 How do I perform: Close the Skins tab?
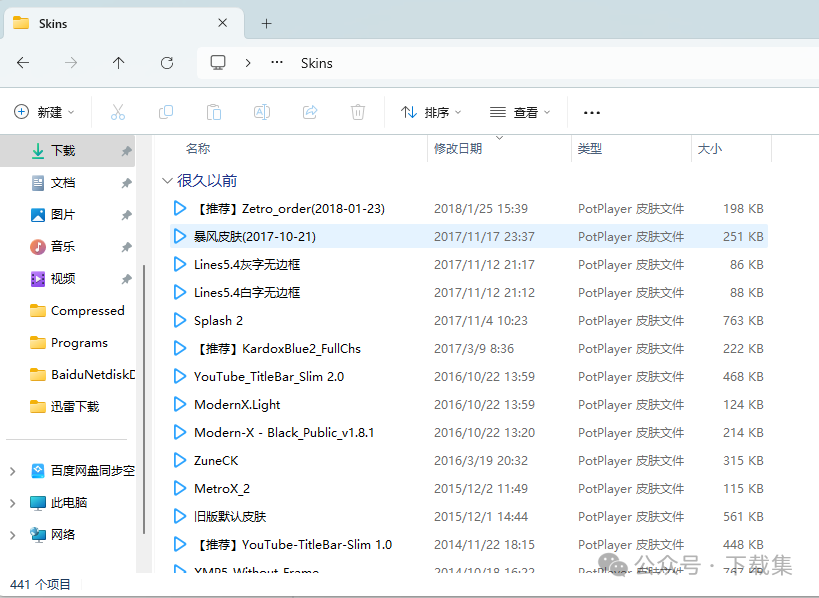[x=223, y=23]
